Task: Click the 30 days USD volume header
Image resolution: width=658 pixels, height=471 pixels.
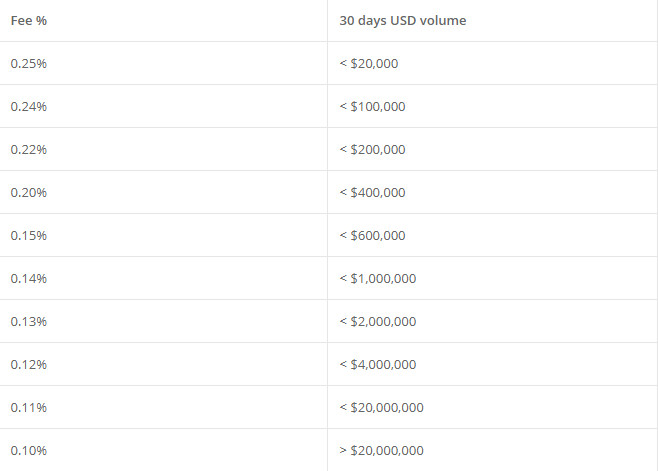Action: (402, 21)
